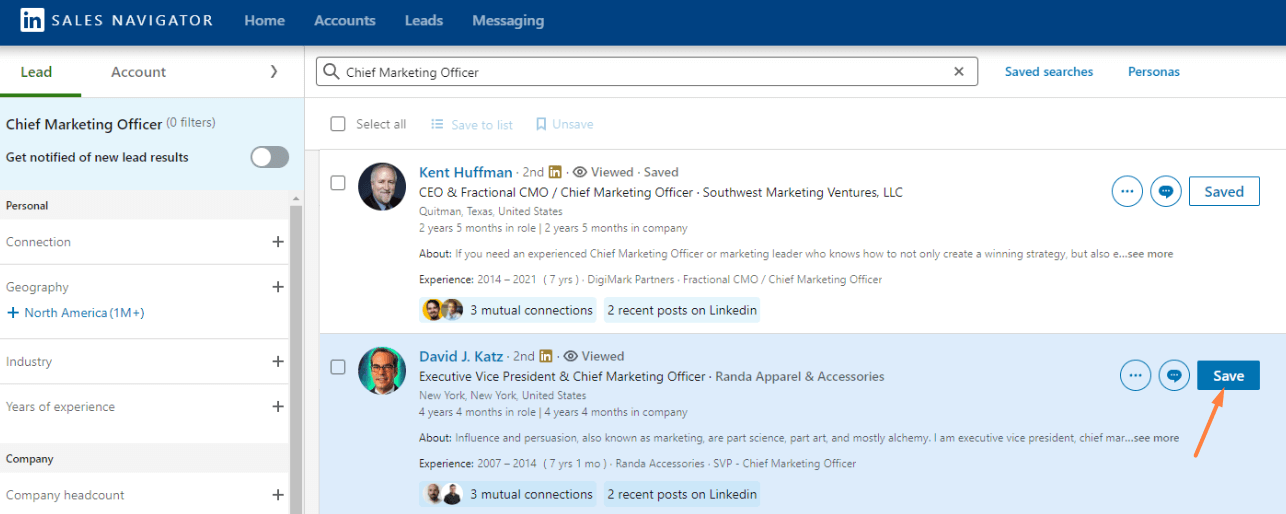Click the Chief Marketing Officer search title

pyautogui.click(x=84, y=124)
